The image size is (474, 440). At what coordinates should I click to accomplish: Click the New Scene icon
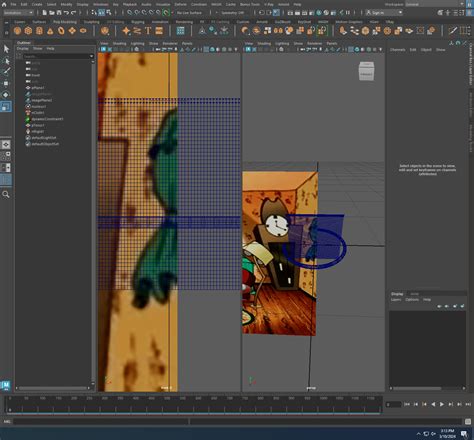tap(44, 13)
